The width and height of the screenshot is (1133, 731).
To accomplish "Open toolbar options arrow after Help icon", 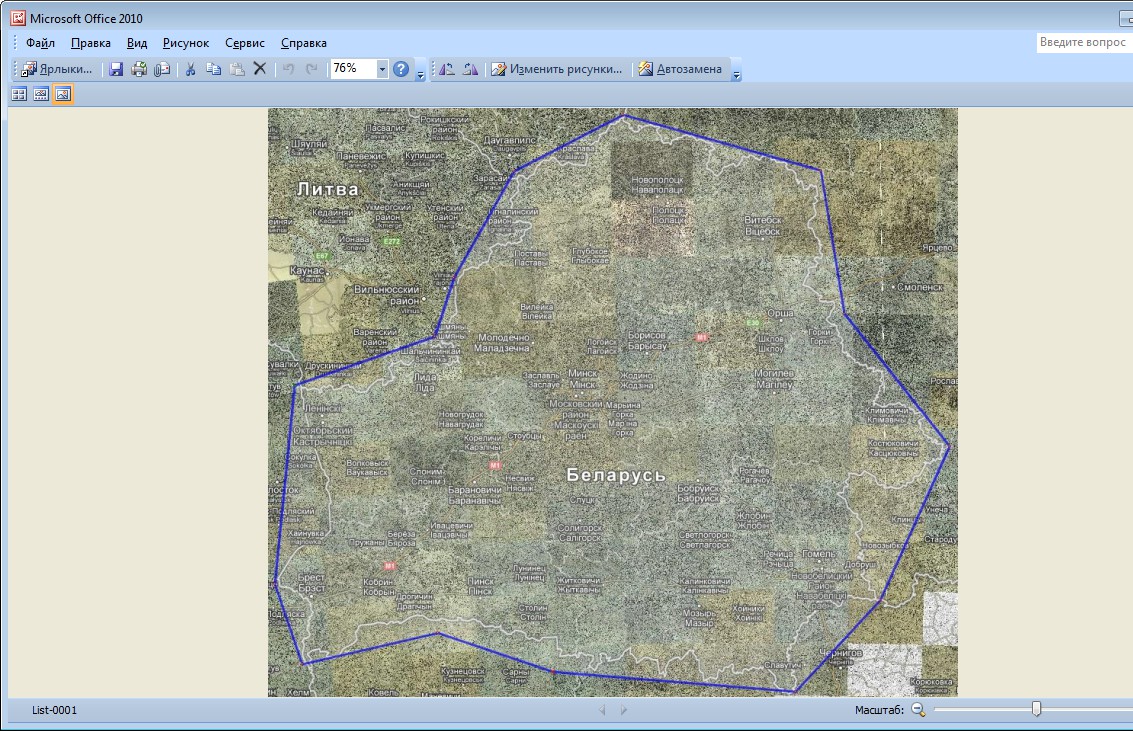I will tap(421, 74).
